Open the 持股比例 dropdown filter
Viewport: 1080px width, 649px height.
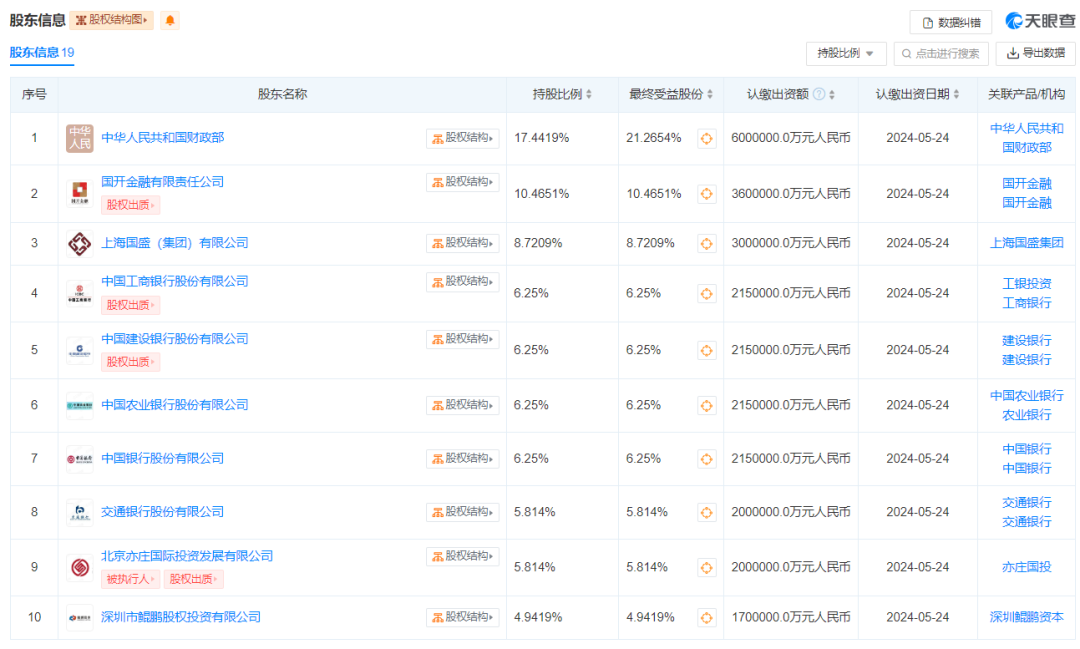tap(846, 53)
